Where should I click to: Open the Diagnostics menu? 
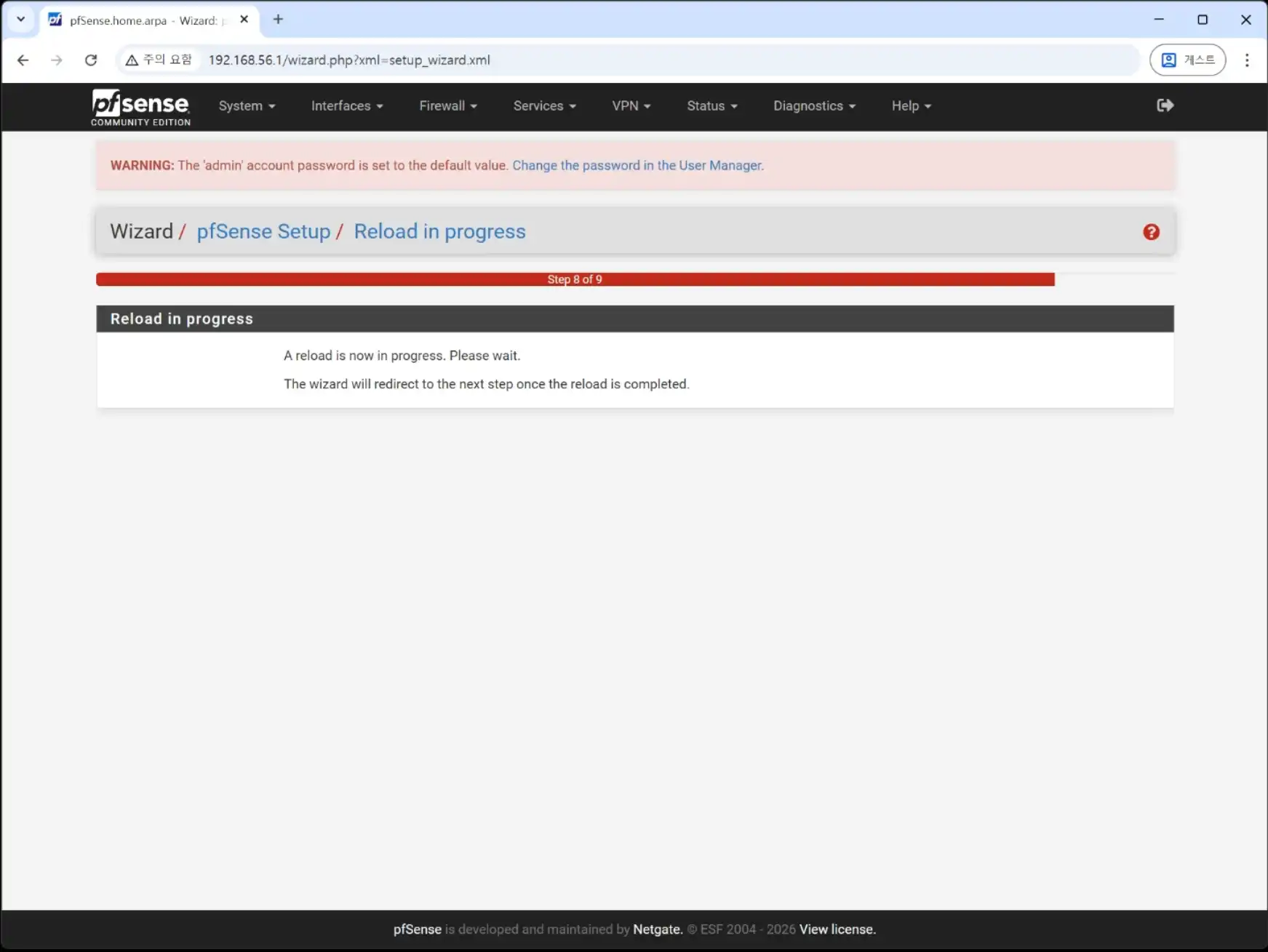click(813, 106)
